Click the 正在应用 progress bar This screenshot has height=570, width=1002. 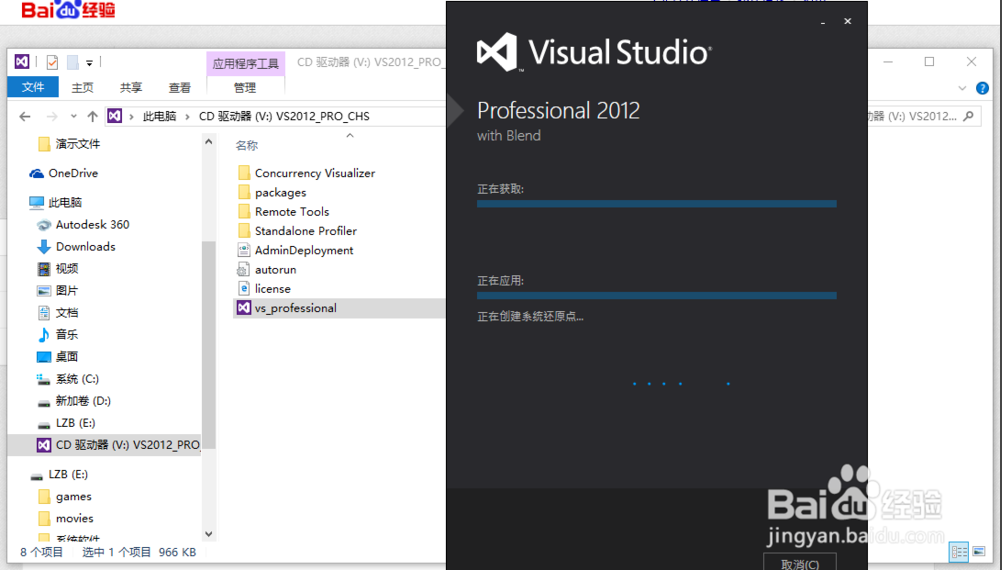[x=656, y=295]
